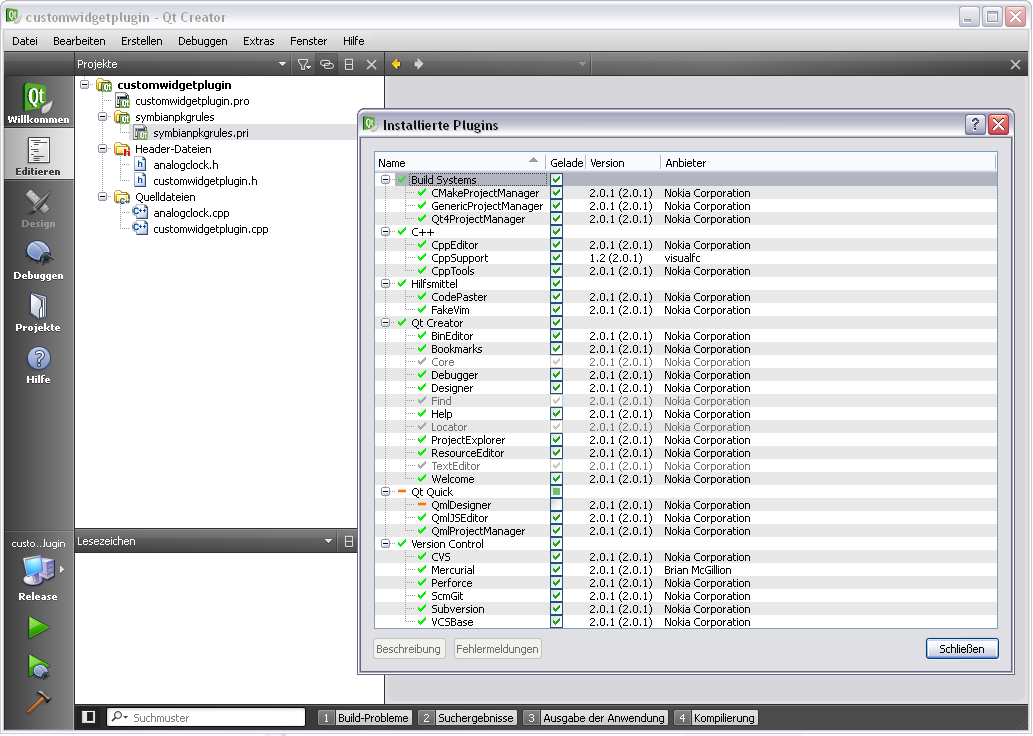The height and width of the screenshot is (736, 1033).
Task: Toggle the FakeVim plugin checkbox
Action: 557,310
